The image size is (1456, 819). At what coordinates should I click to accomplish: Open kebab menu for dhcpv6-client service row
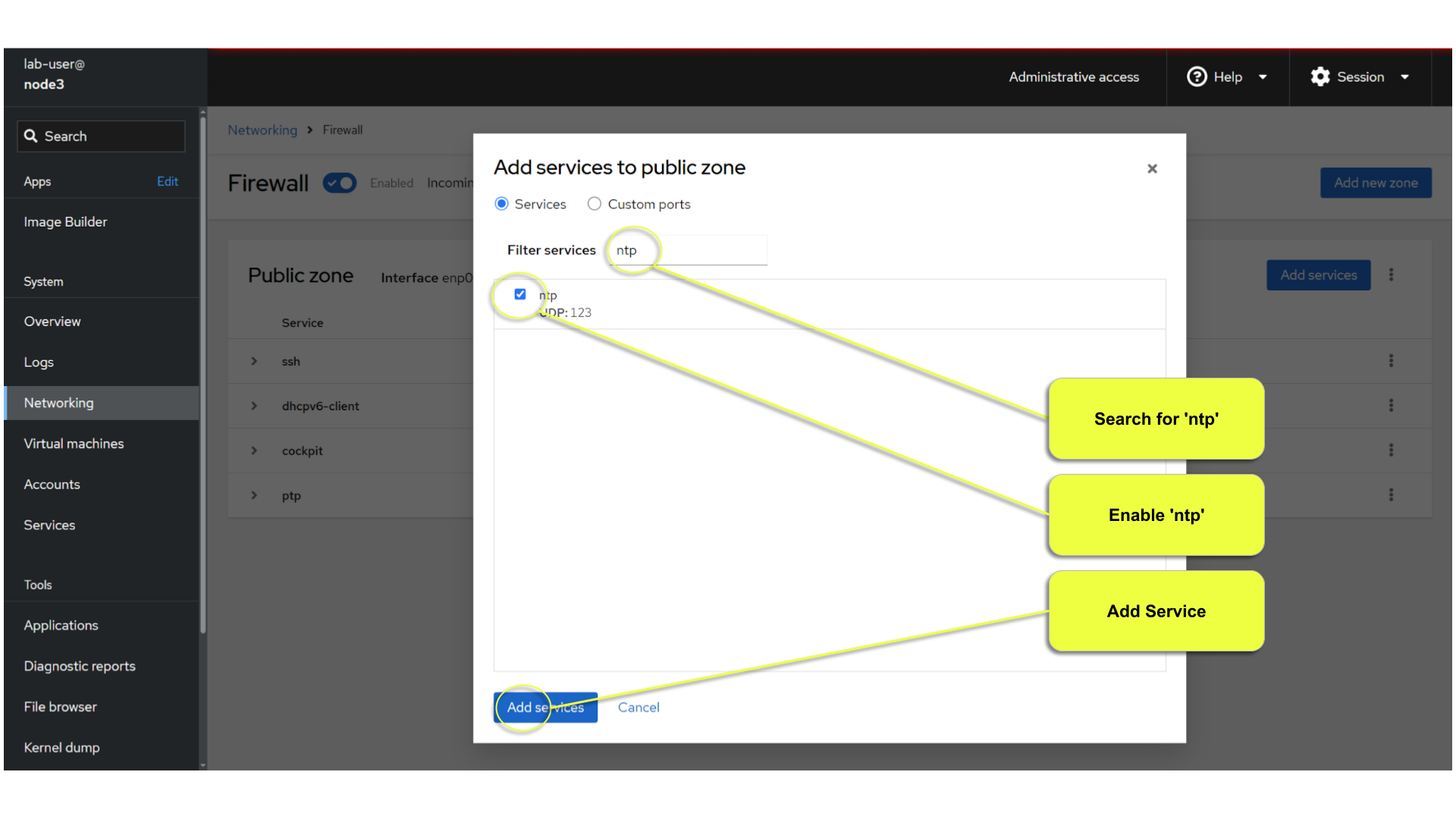(1391, 406)
